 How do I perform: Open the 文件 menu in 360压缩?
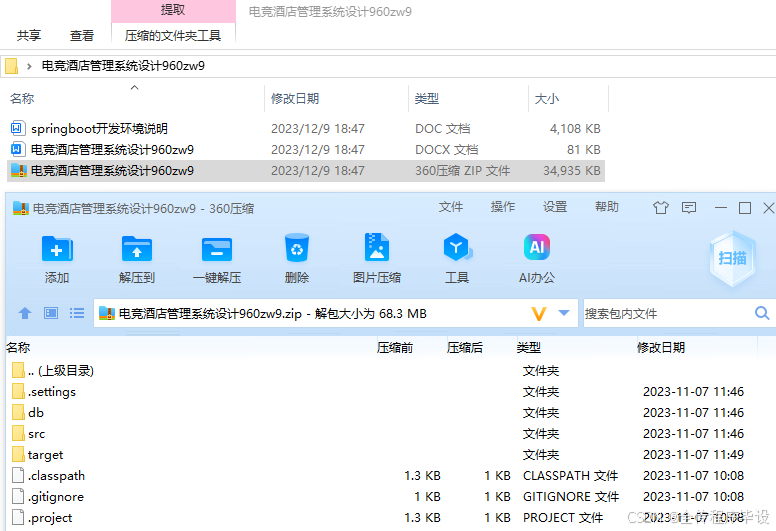pos(451,207)
